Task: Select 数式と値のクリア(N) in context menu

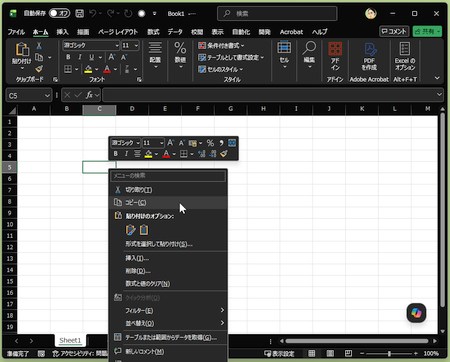Action: tap(169, 284)
